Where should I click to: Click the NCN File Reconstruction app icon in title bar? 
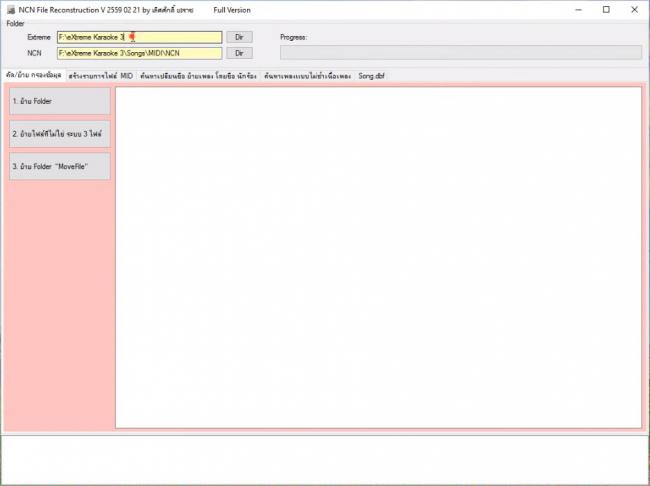click(11, 10)
